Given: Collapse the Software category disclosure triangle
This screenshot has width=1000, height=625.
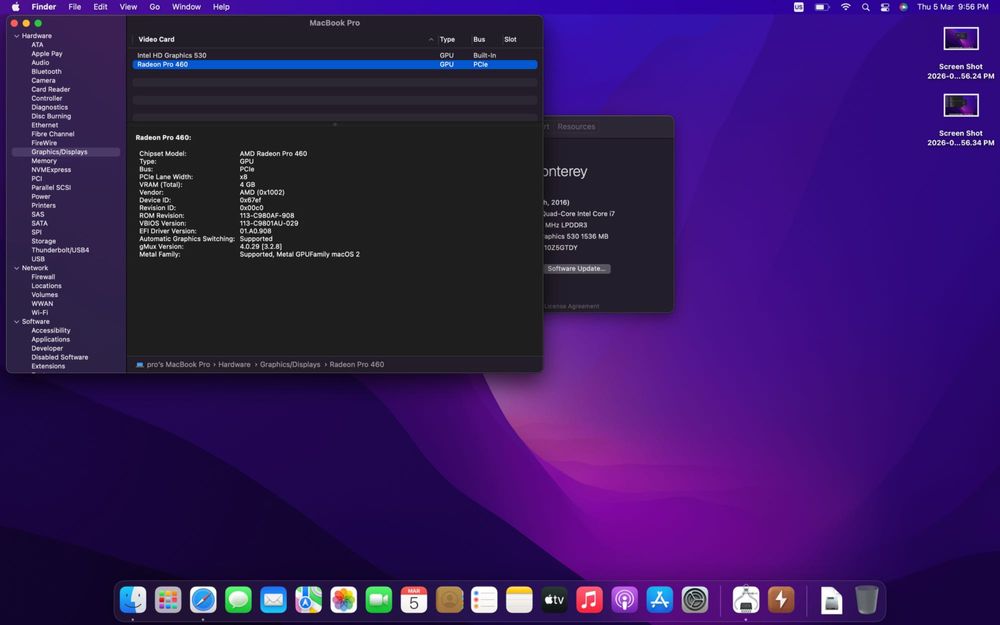Looking at the screenshot, I should click(16, 322).
